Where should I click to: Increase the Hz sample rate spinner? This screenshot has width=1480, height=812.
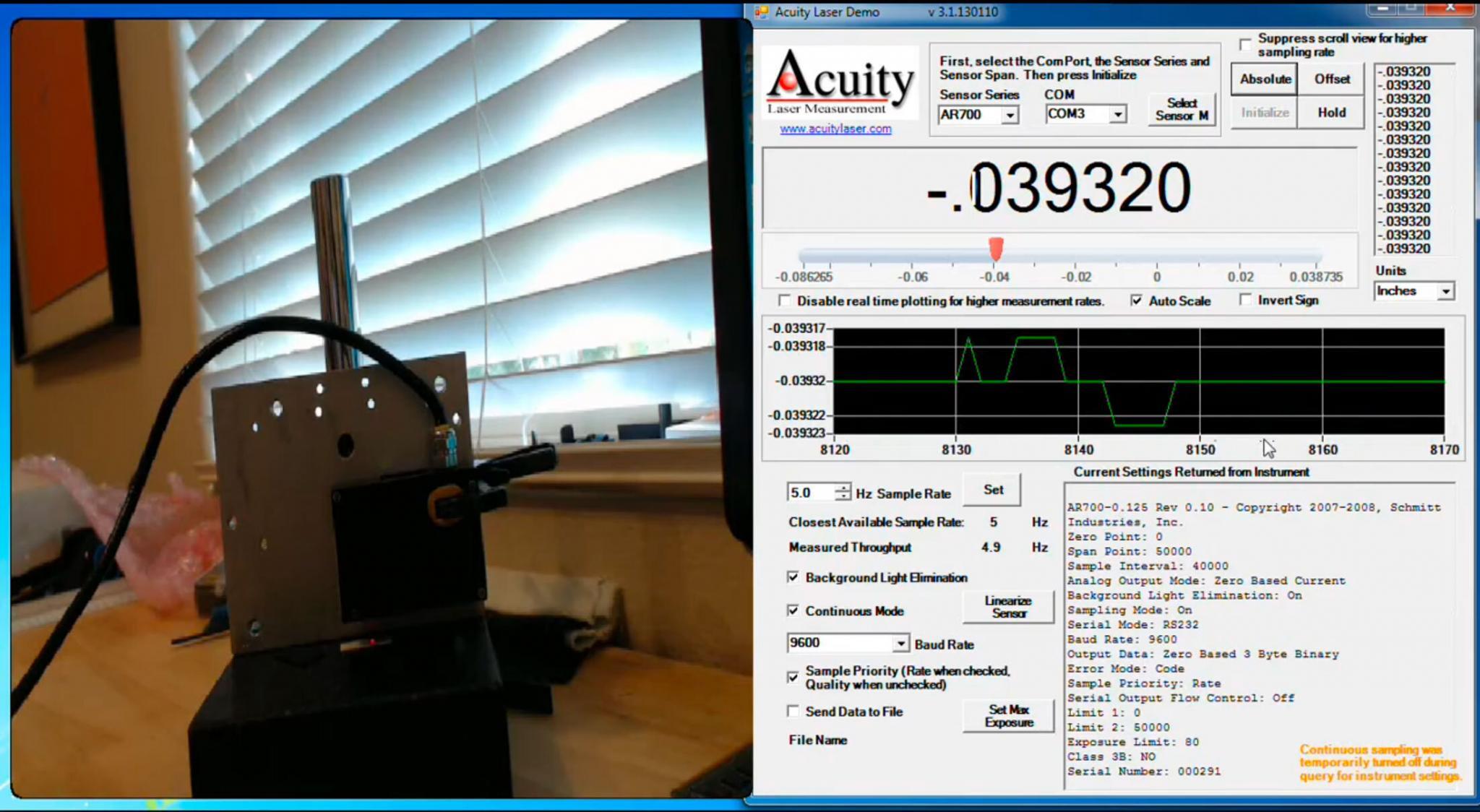point(843,488)
